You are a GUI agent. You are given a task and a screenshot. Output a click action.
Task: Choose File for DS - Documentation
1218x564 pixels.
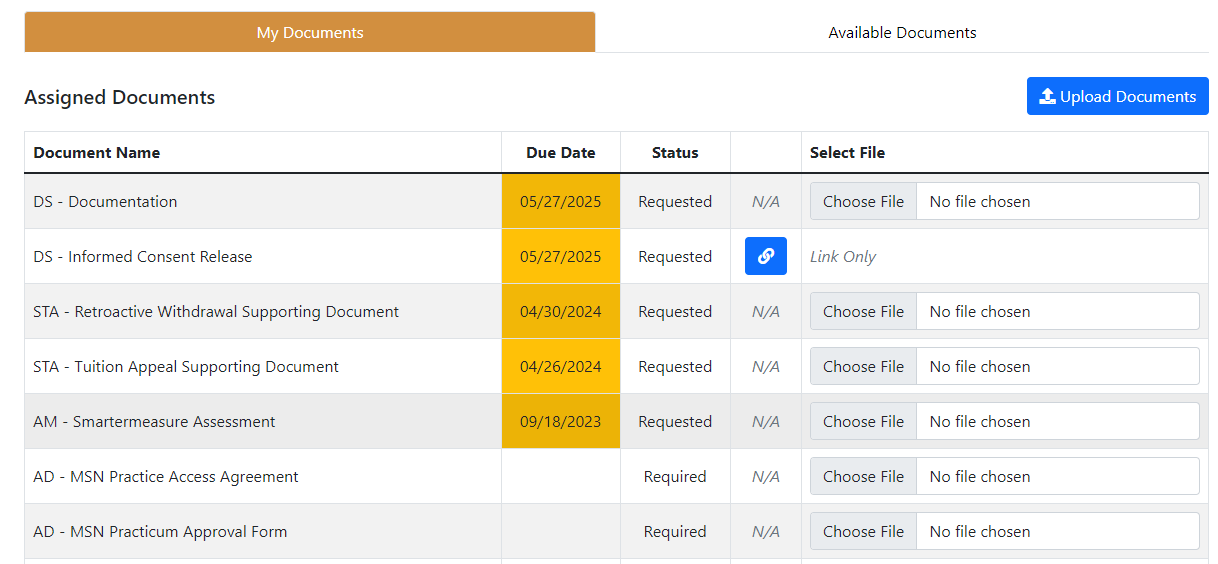pos(863,202)
